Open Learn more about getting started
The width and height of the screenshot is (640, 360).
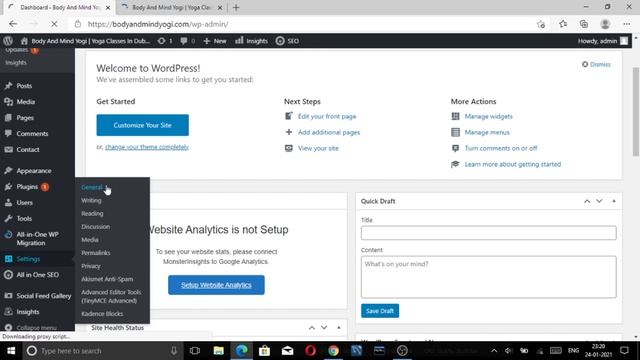513,164
